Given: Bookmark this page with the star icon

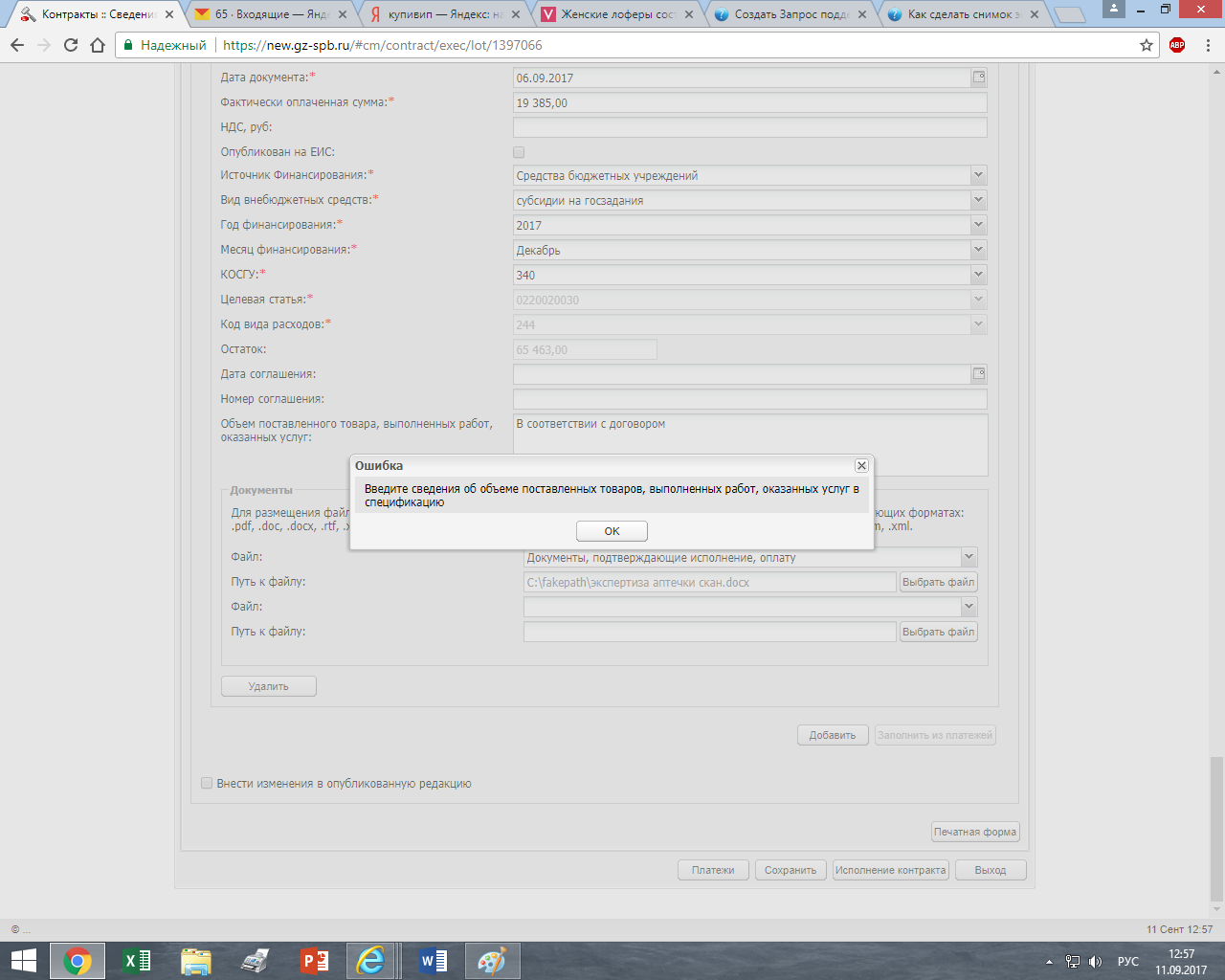Looking at the screenshot, I should click(1147, 45).
